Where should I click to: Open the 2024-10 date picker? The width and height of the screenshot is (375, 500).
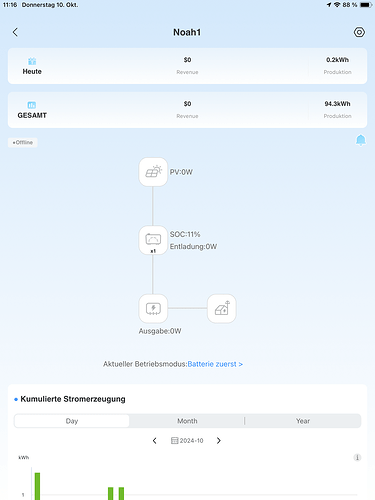point(187,441)
